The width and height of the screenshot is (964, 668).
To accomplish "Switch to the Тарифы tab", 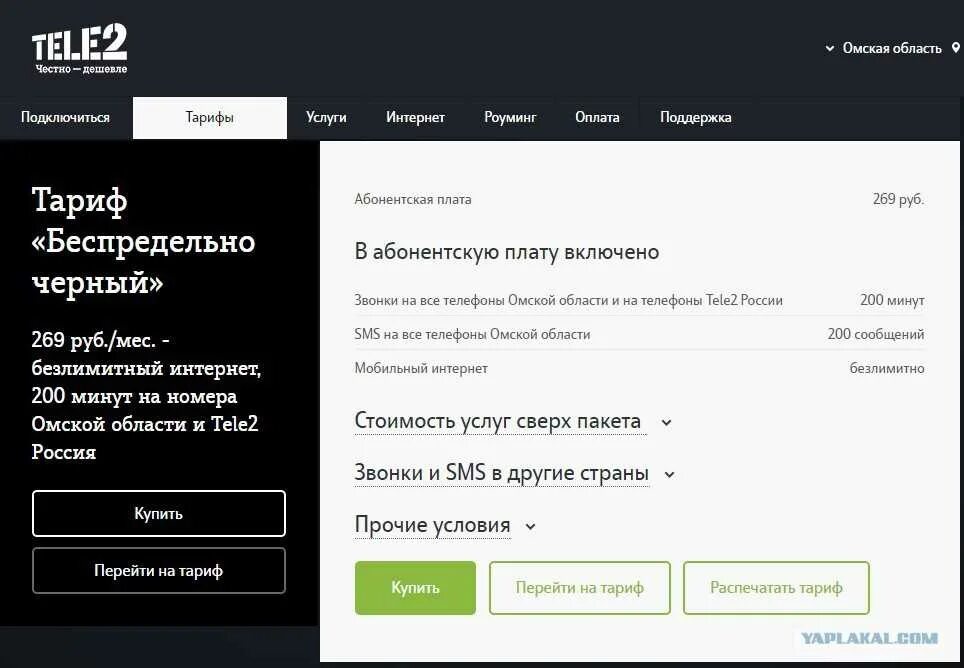I will point(210,117).
